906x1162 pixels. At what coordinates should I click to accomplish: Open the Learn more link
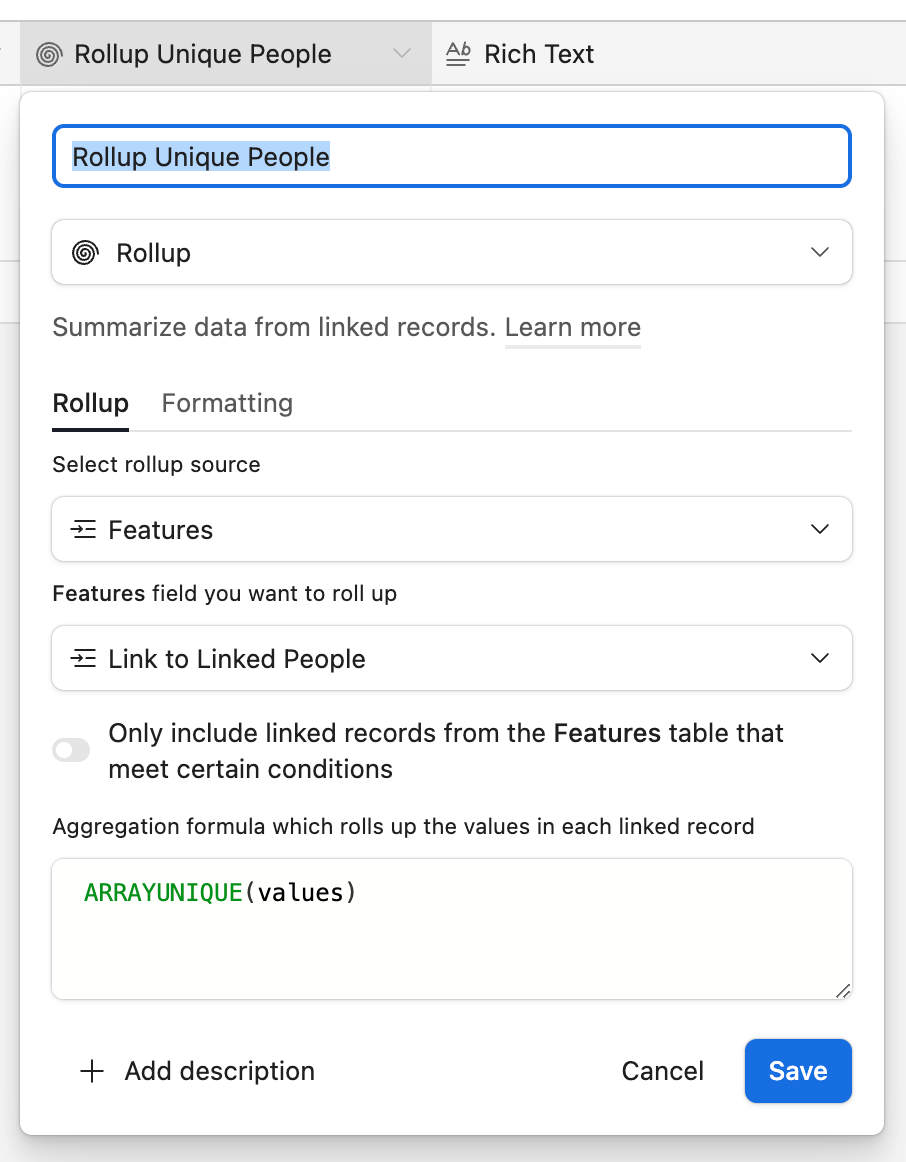pos(573,328)
